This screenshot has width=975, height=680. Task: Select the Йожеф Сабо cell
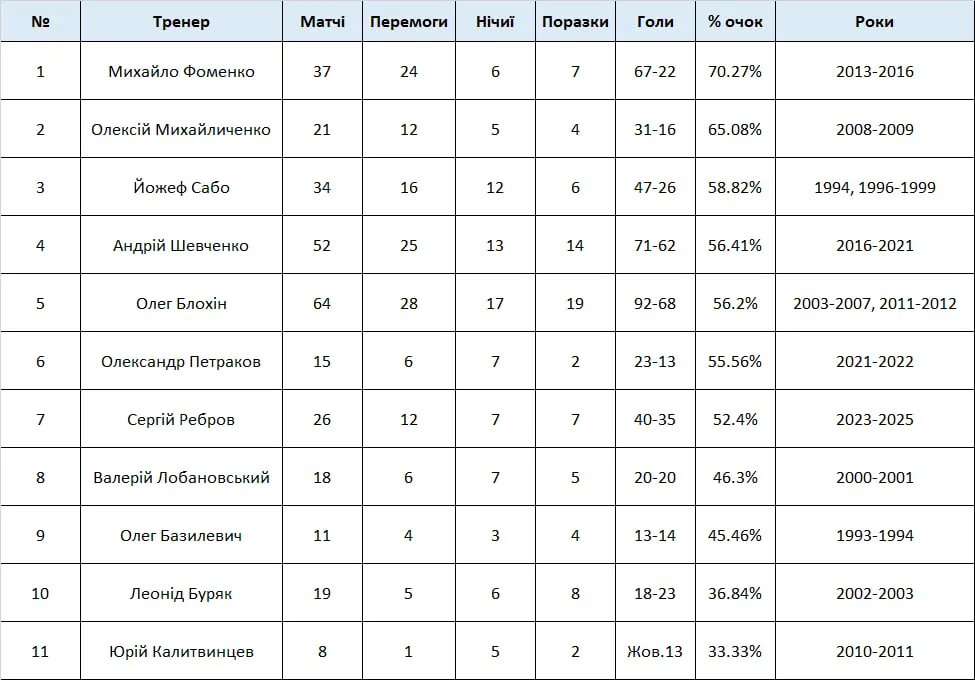181,186
